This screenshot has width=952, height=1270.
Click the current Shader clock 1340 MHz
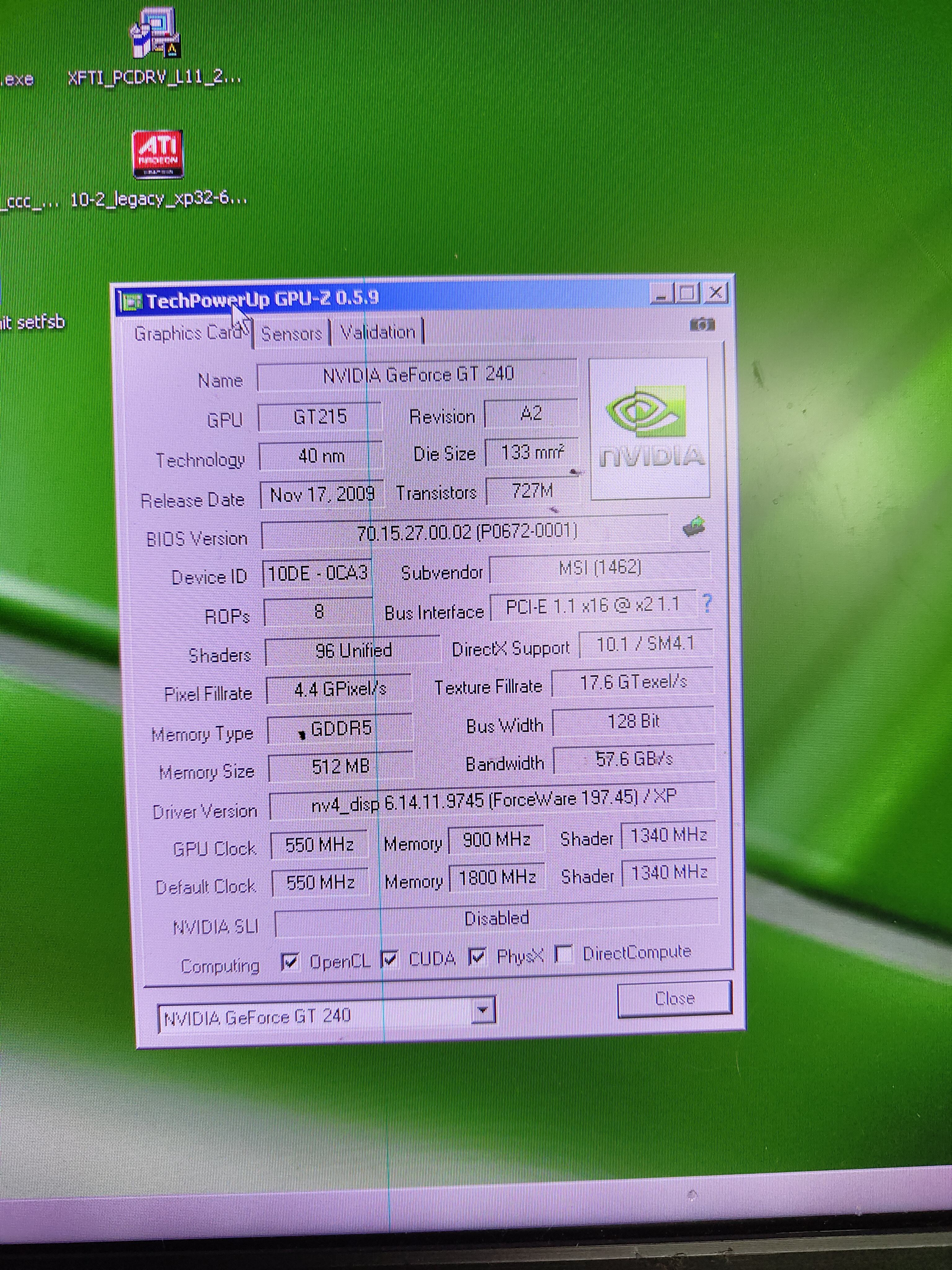[668, 835]
